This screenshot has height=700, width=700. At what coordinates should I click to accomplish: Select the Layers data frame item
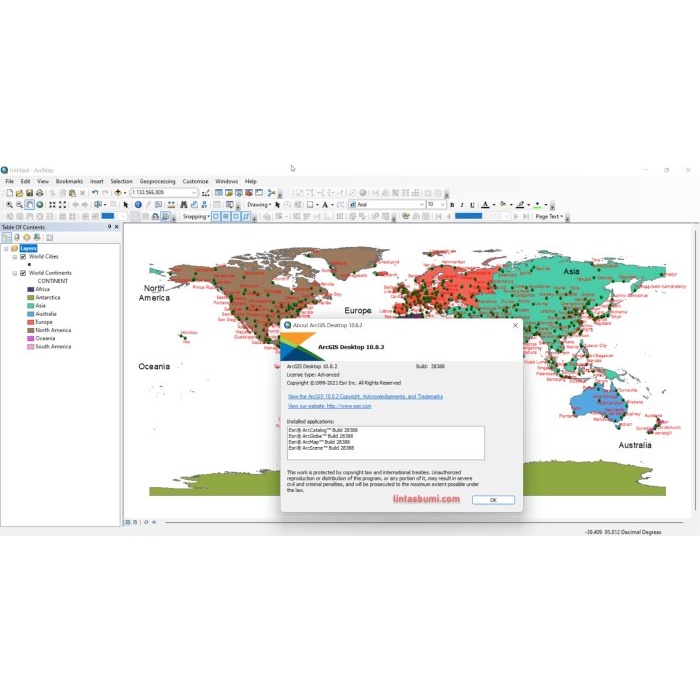pos(28,248)
